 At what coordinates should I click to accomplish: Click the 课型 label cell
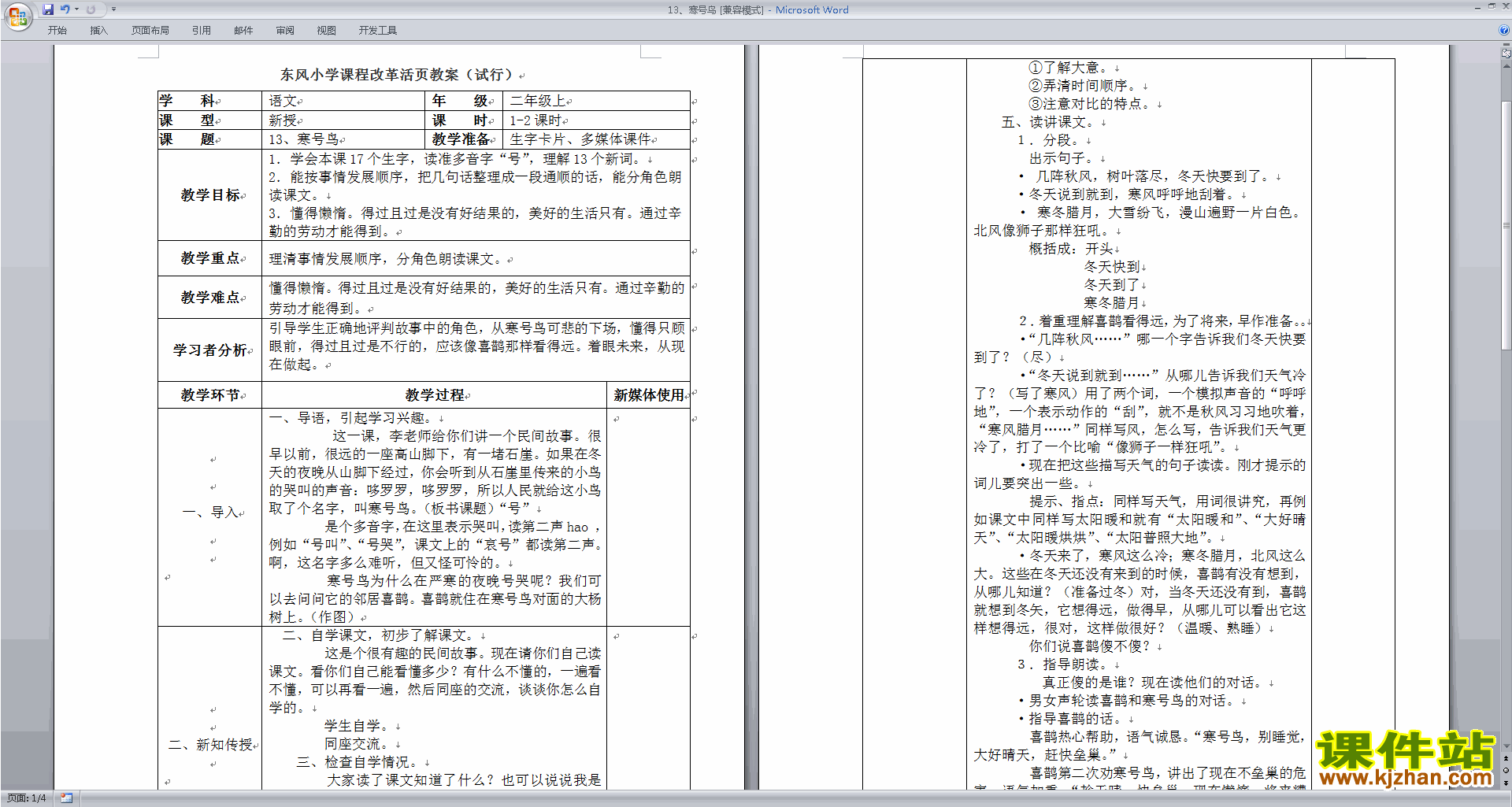[x=209, y=120]
